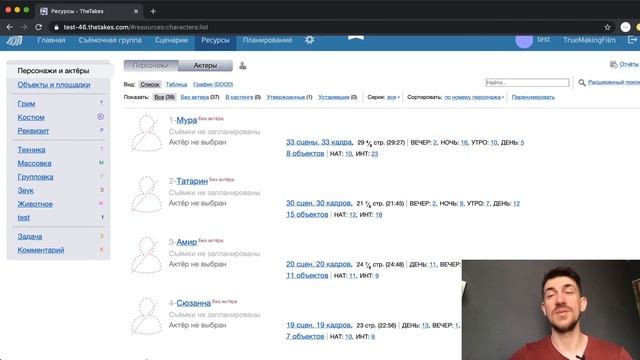Switch to the Актеры tab
The image size is (640, 360).
coord(205,65)
